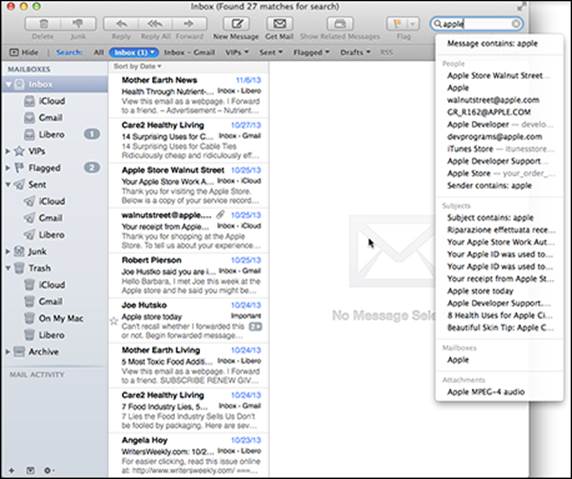
Task: Click the Forward arrow icon
Action: [189, 24]
